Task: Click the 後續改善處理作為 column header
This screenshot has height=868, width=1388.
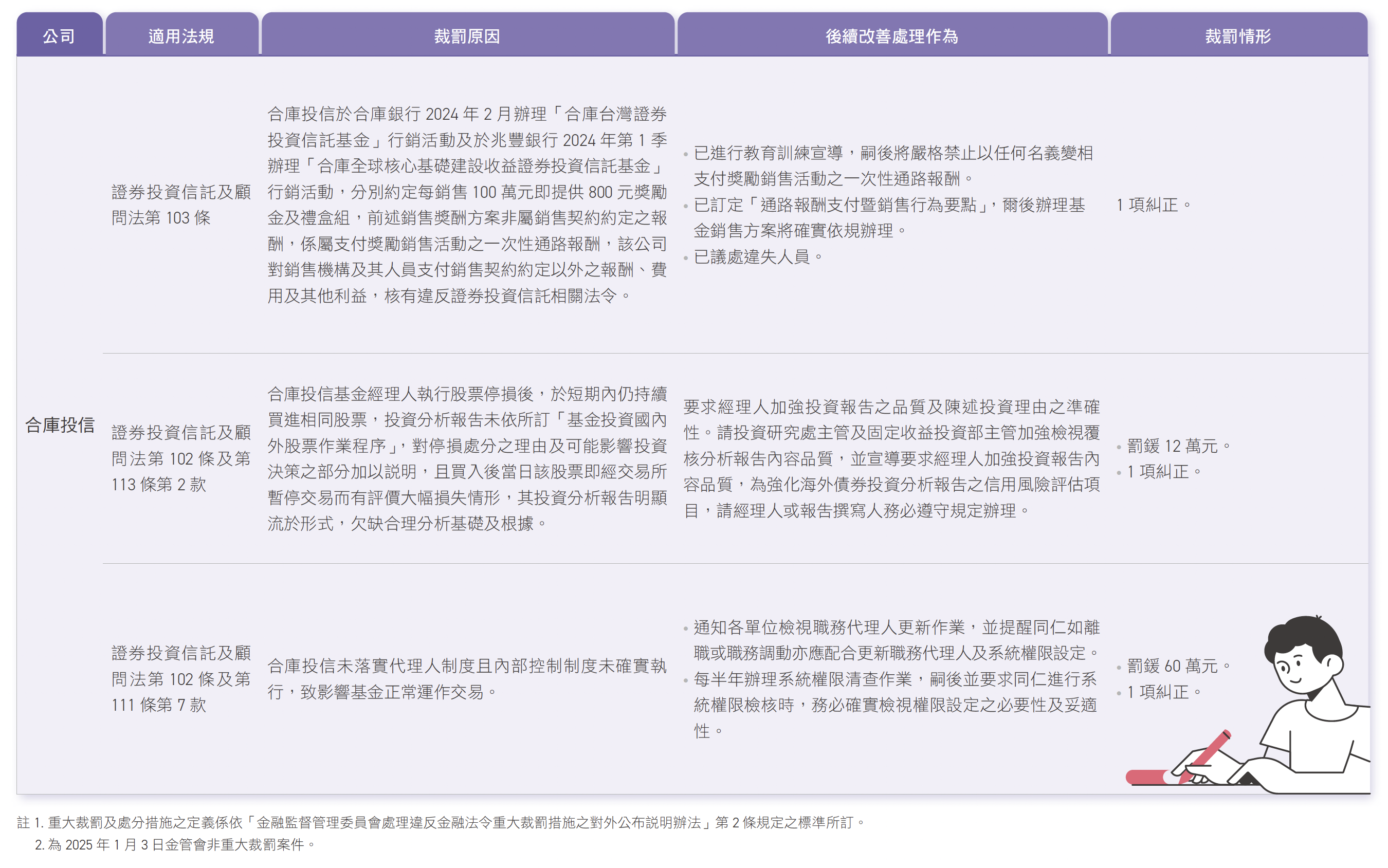Action: [x=892, y=34]
